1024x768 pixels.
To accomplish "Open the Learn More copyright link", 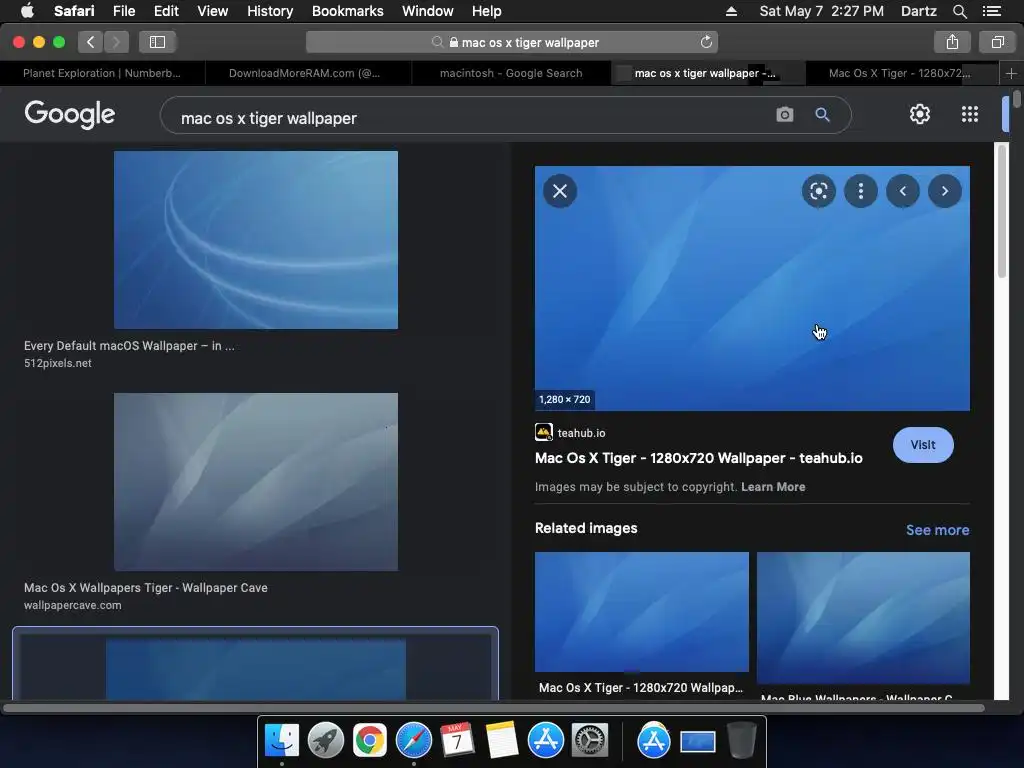I will (x=773, y=487).
